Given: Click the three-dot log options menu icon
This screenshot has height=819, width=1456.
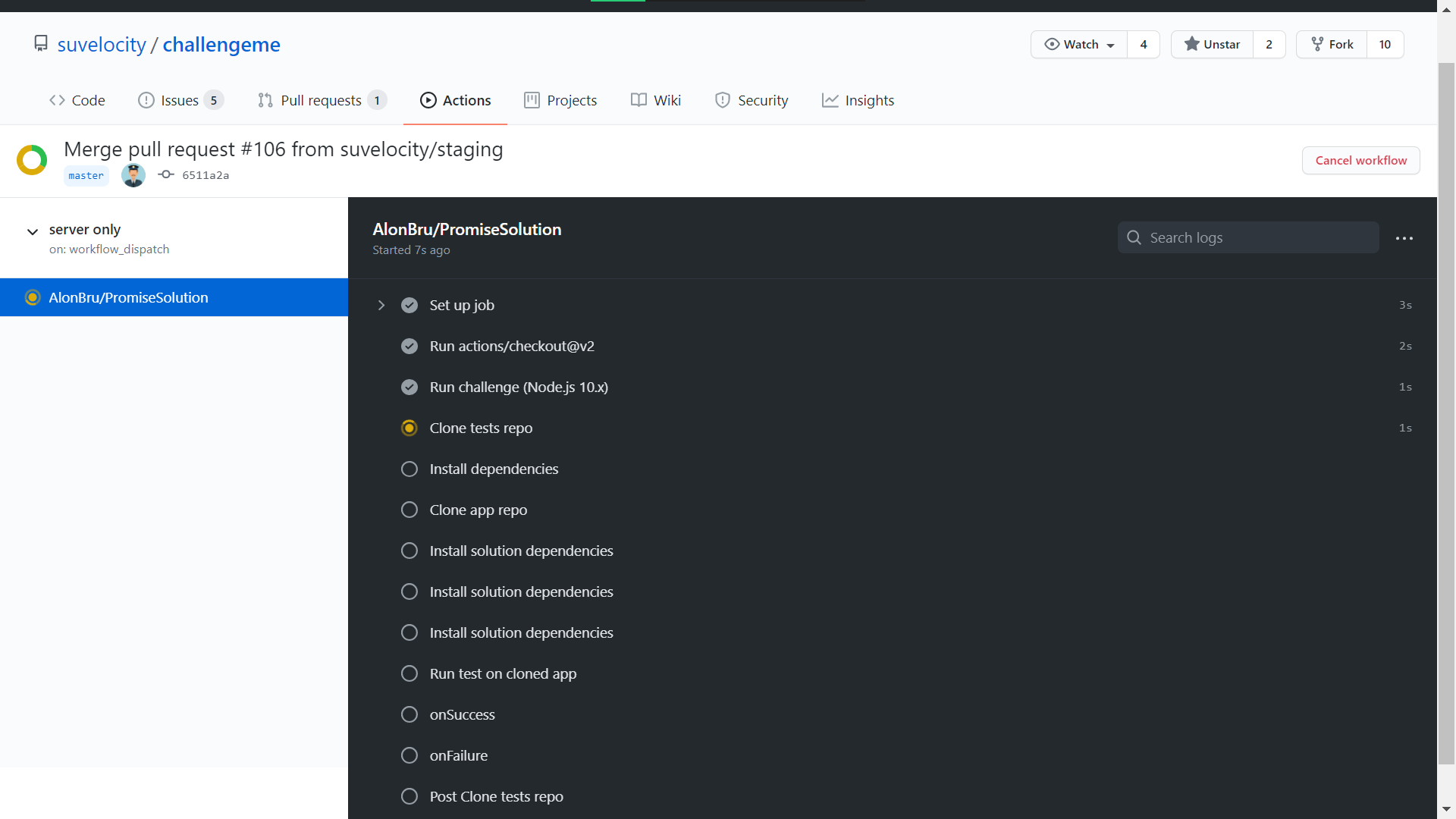Looking at the screenshot, I should pos(1404,238).
